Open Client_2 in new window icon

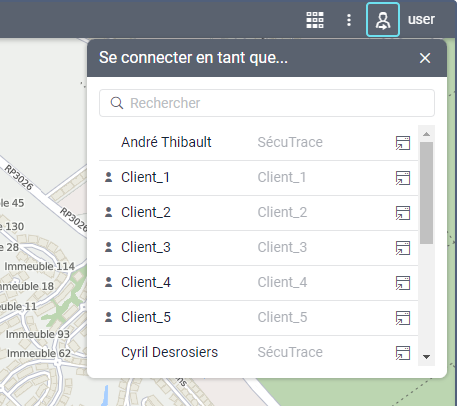coord(403,213)
